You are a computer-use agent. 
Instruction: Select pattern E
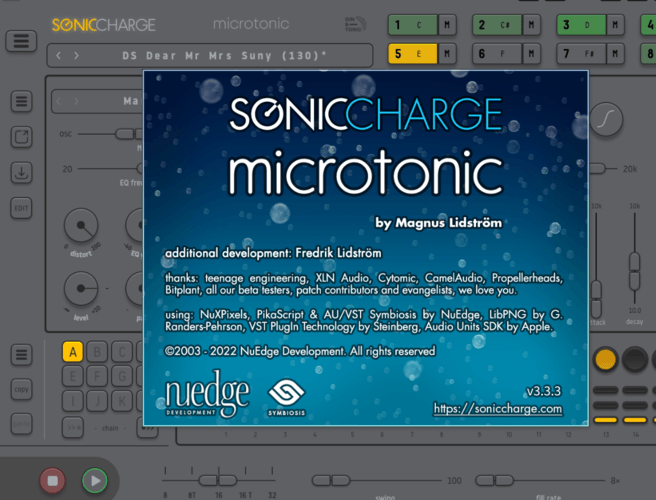click(73, 376)
